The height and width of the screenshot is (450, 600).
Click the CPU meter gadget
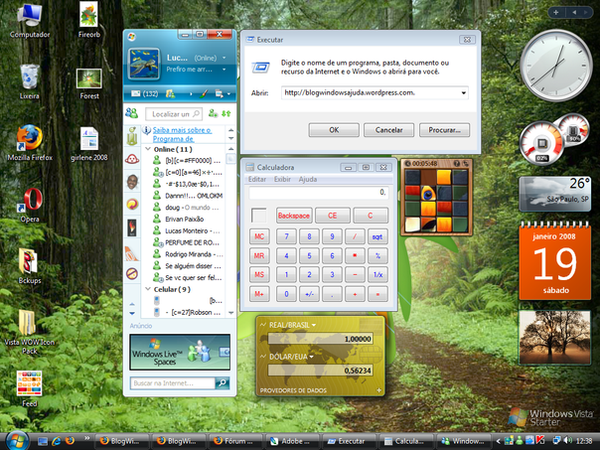[541, 144]
